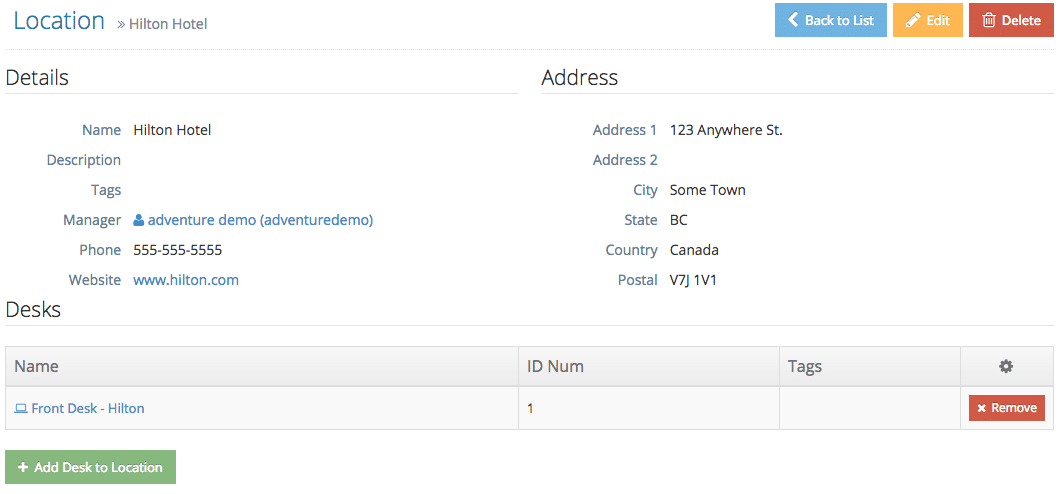The width and height of the screenshot is (1062, 494).
Task: Click the Back to List button
Action: point(830,20)
